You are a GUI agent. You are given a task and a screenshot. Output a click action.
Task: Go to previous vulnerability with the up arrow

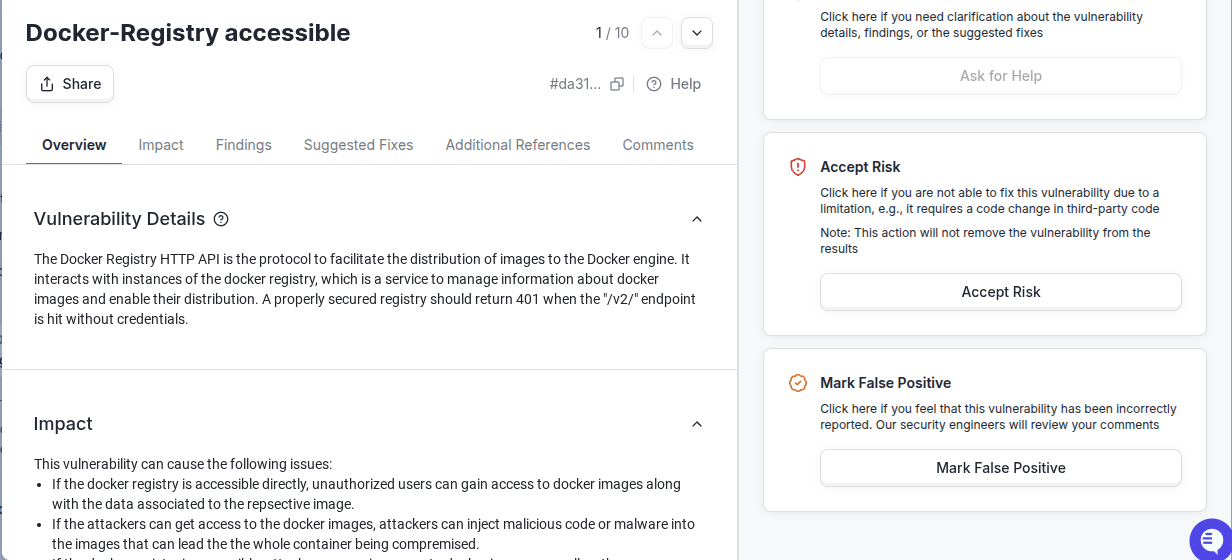(x=657, y=33)
